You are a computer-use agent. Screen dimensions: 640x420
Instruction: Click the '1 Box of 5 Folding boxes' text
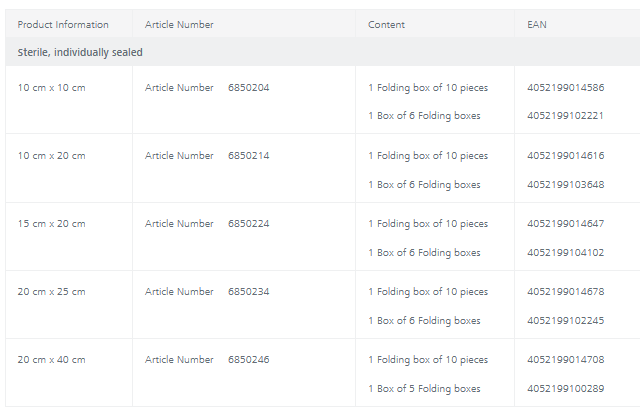424,389
